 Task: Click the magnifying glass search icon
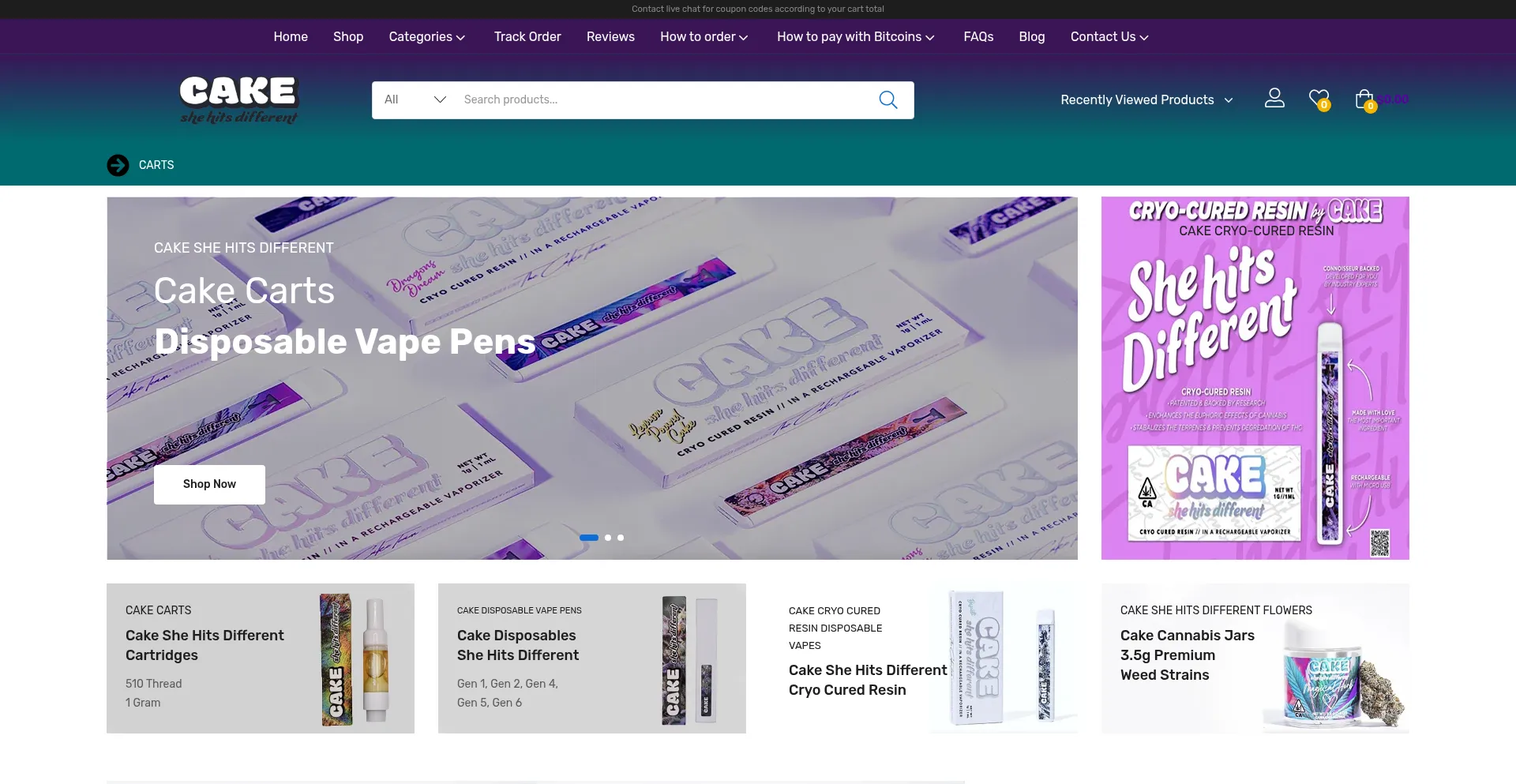887,99
